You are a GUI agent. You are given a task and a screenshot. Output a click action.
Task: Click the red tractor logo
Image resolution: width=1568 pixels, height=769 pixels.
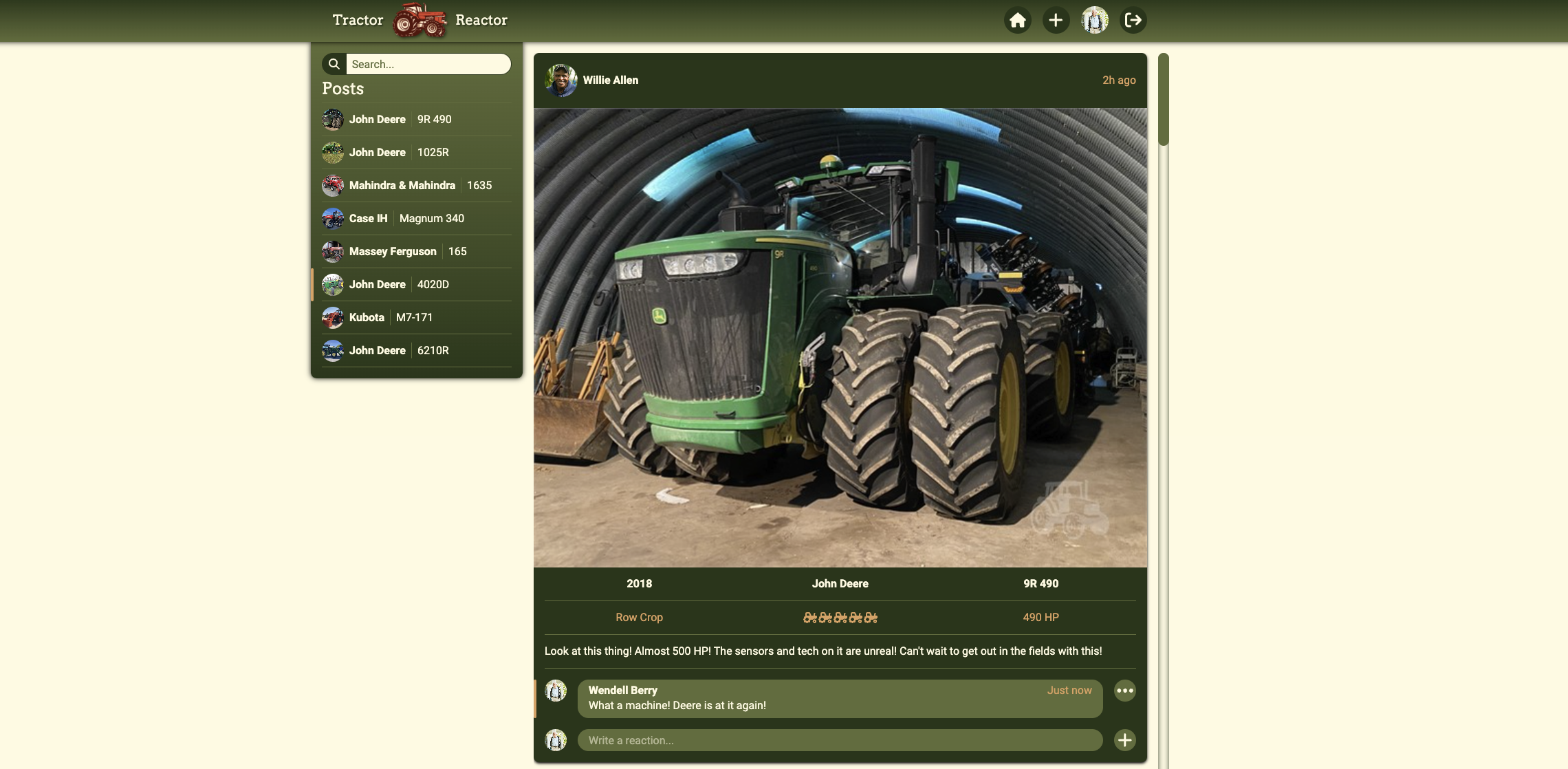click(419, 20)
